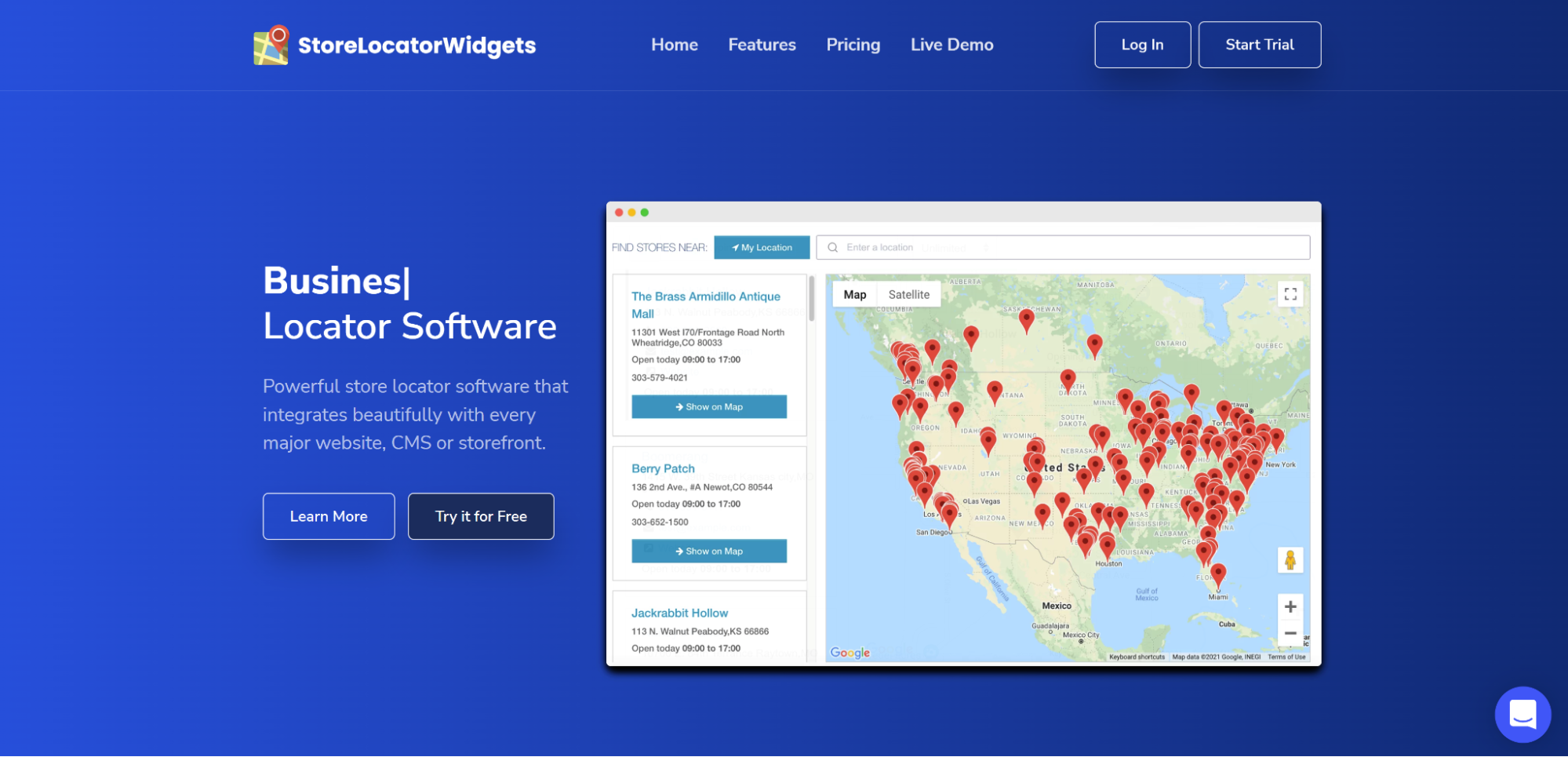
Task: Switch to Satellite map view
Action: pyautogui.click(x=908, y=295)
